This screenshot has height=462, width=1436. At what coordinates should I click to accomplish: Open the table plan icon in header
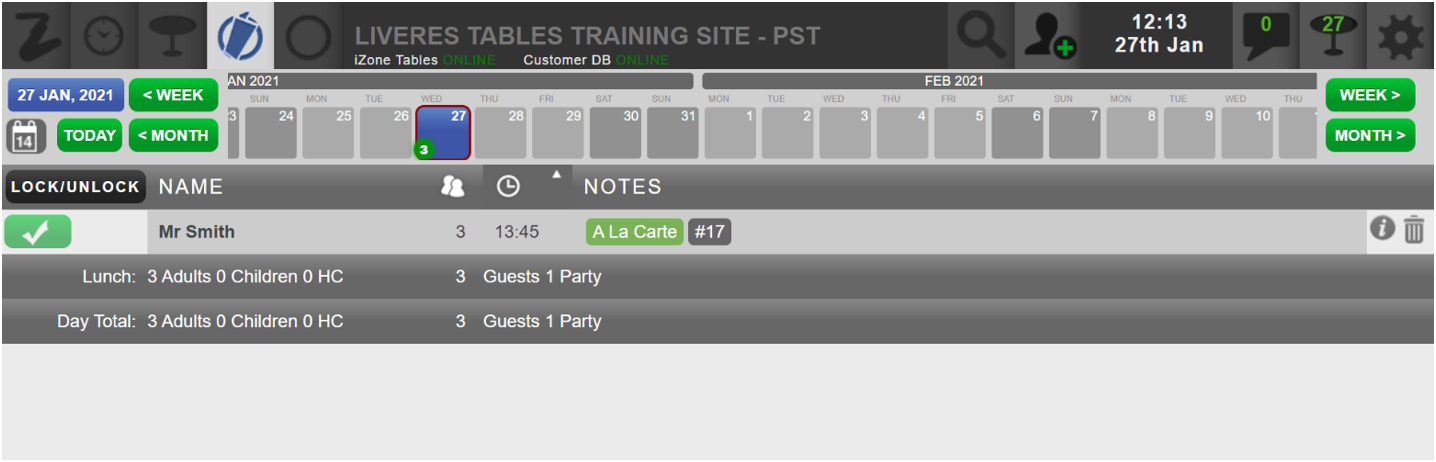point(172,36)
